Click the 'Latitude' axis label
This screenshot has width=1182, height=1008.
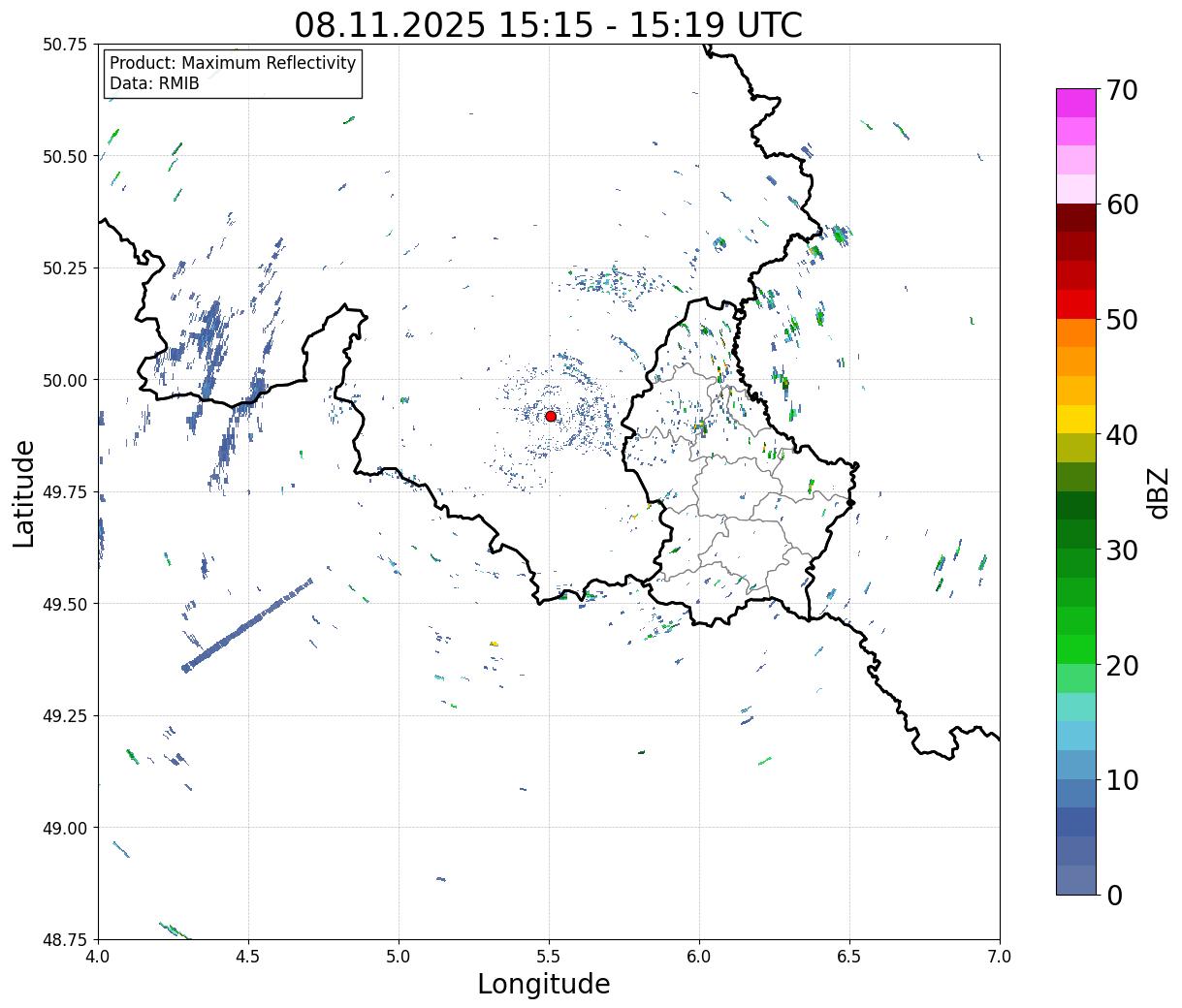24,493
